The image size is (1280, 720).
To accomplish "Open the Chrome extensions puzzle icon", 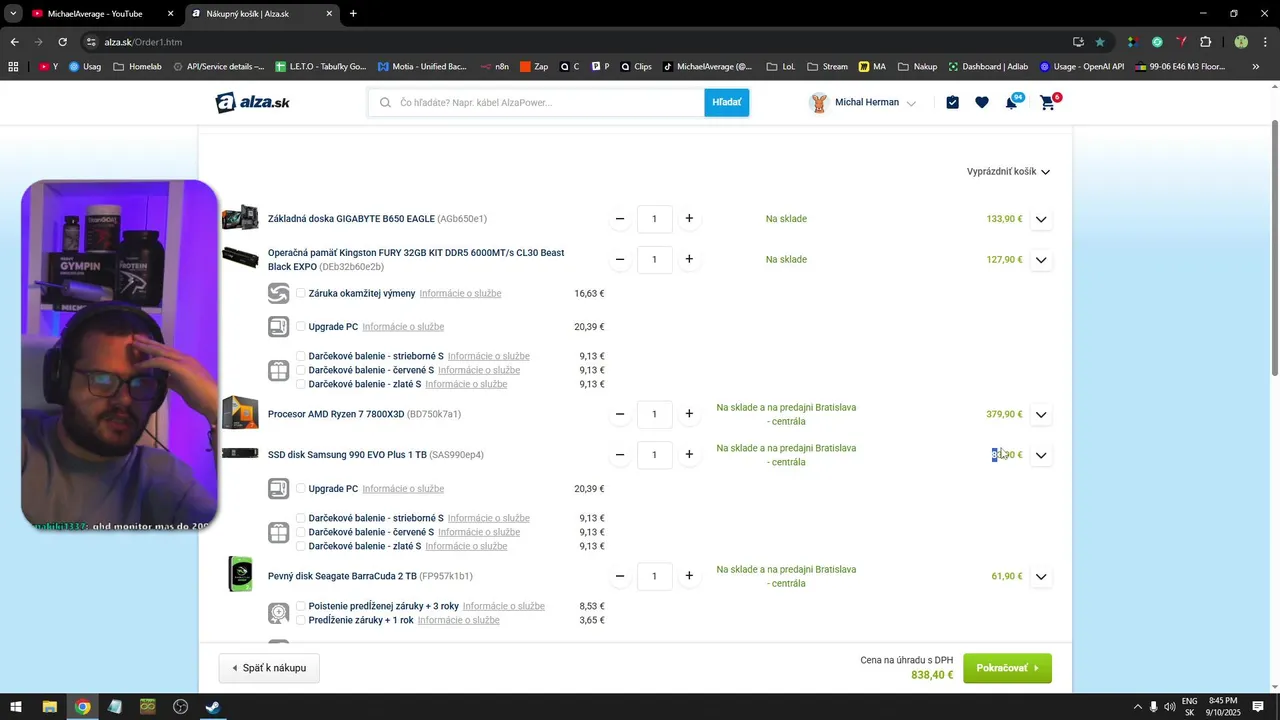I will point(1205,42).
